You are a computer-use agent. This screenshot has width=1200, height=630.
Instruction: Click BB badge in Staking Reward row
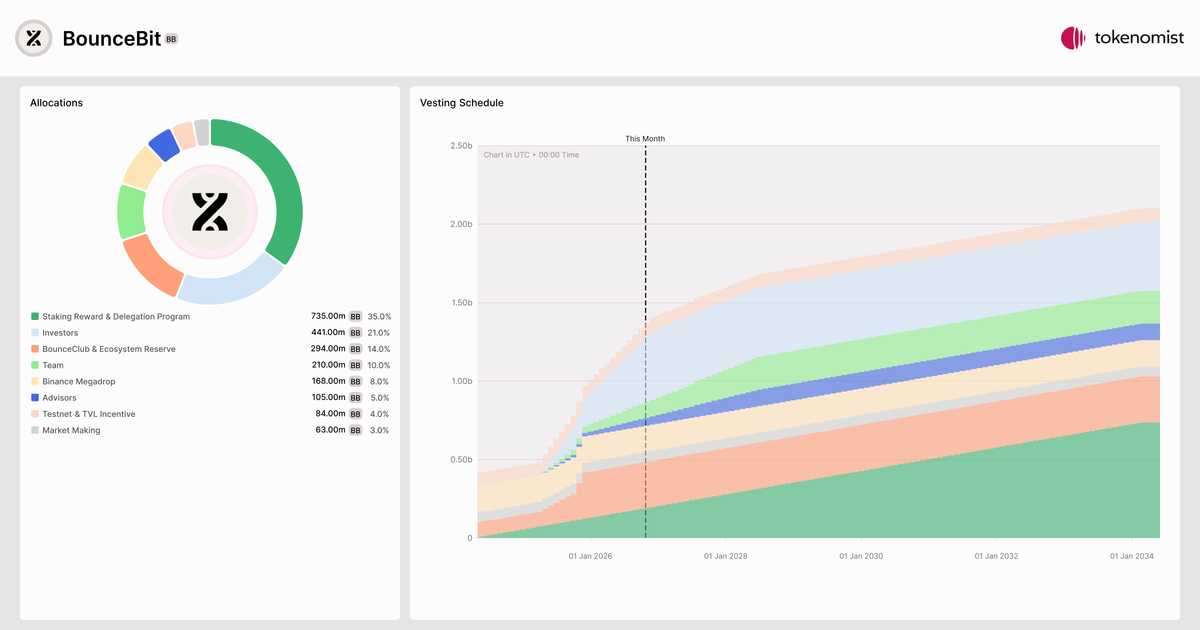[355, 317]
